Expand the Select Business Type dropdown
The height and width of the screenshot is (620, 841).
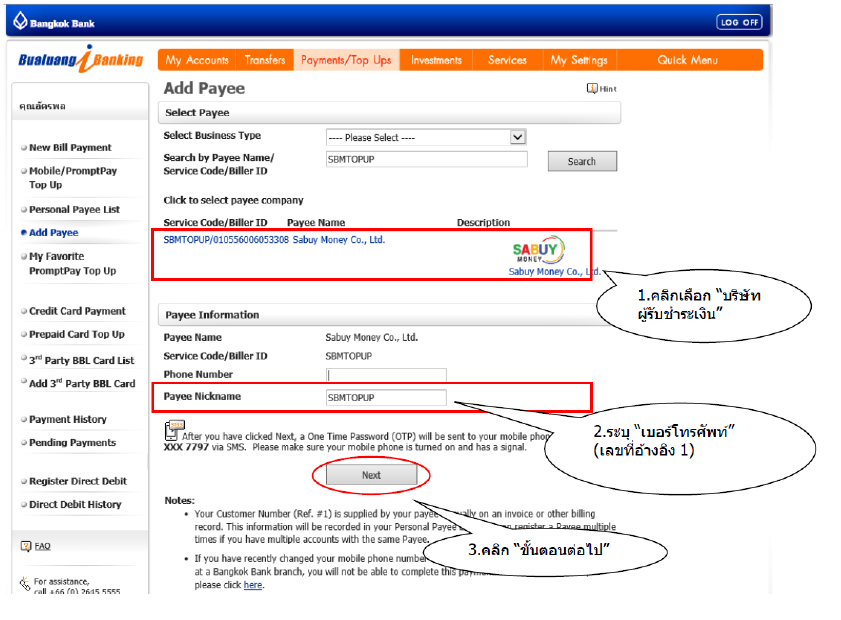tap(426, 137)
